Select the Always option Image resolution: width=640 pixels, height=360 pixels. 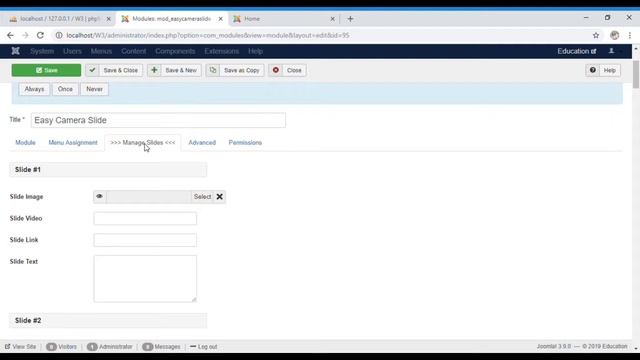pos(34,89)
